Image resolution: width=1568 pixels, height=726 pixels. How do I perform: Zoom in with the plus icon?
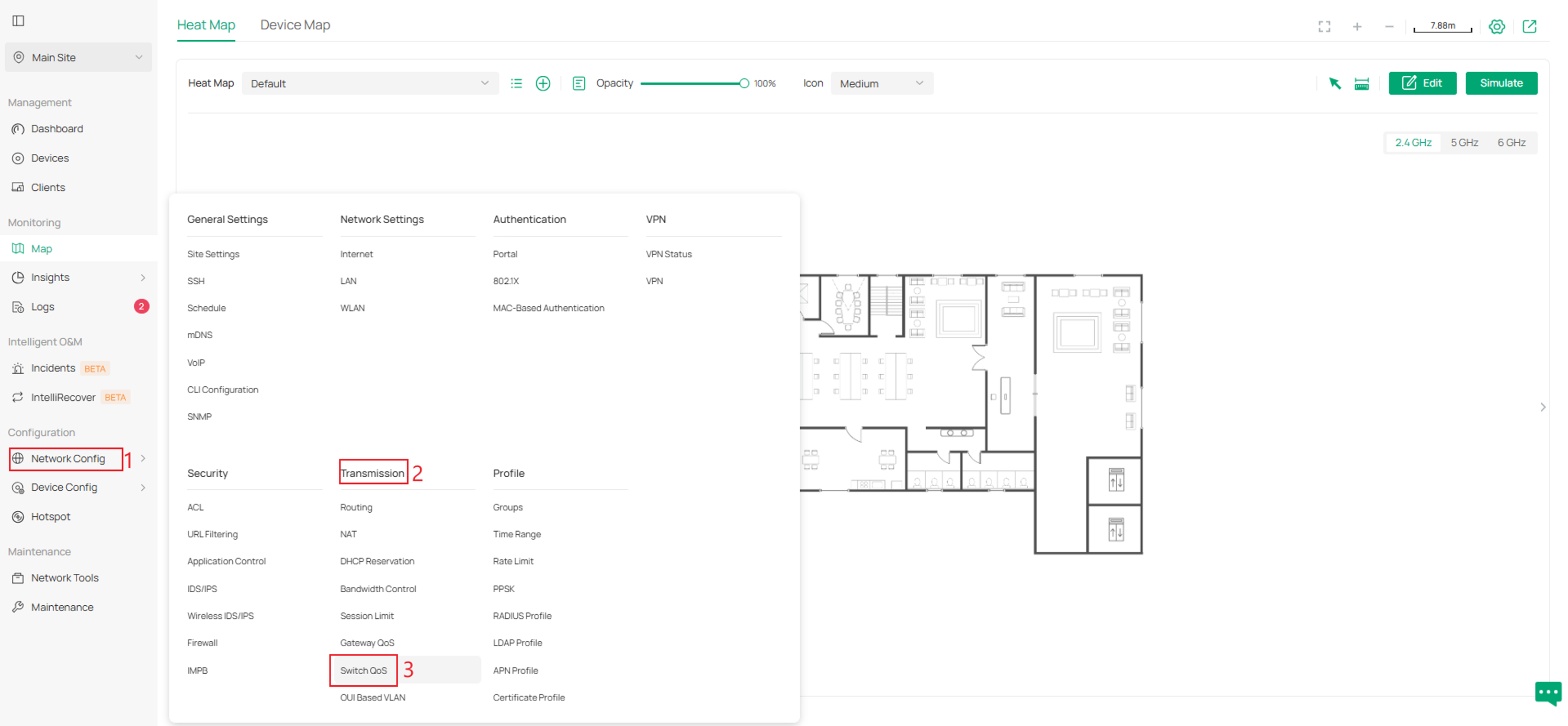pos(1357,26)
